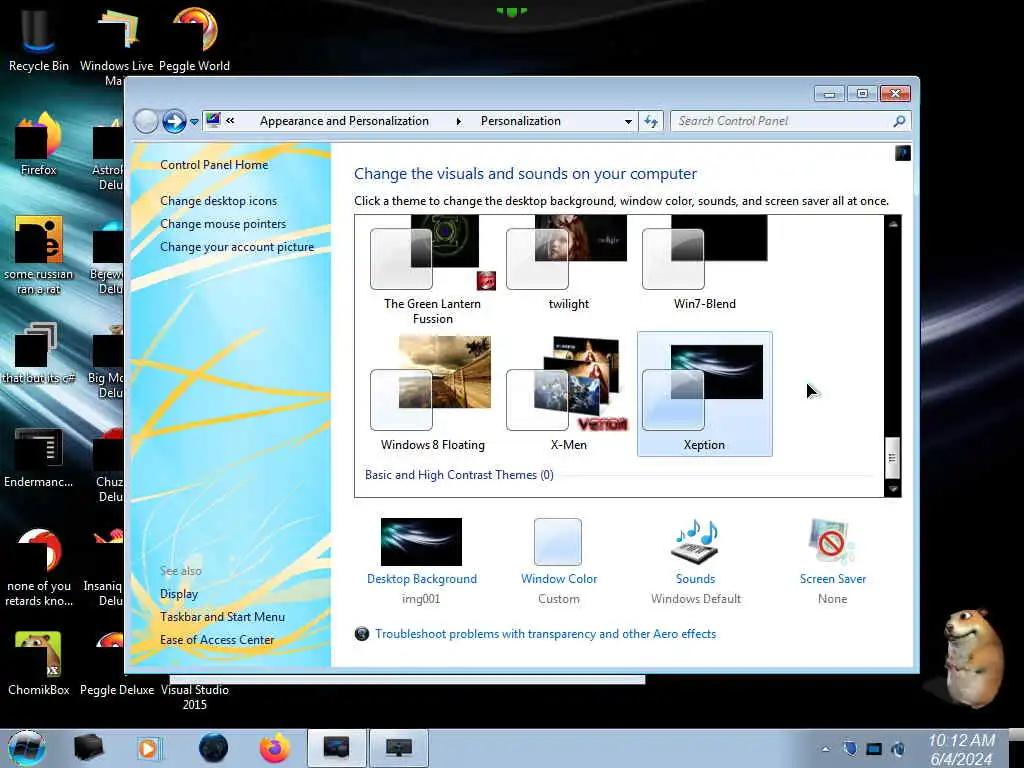Screen dimensions: 1024x768
Task: Click the search magnifier icon
Action: (899, 121)
